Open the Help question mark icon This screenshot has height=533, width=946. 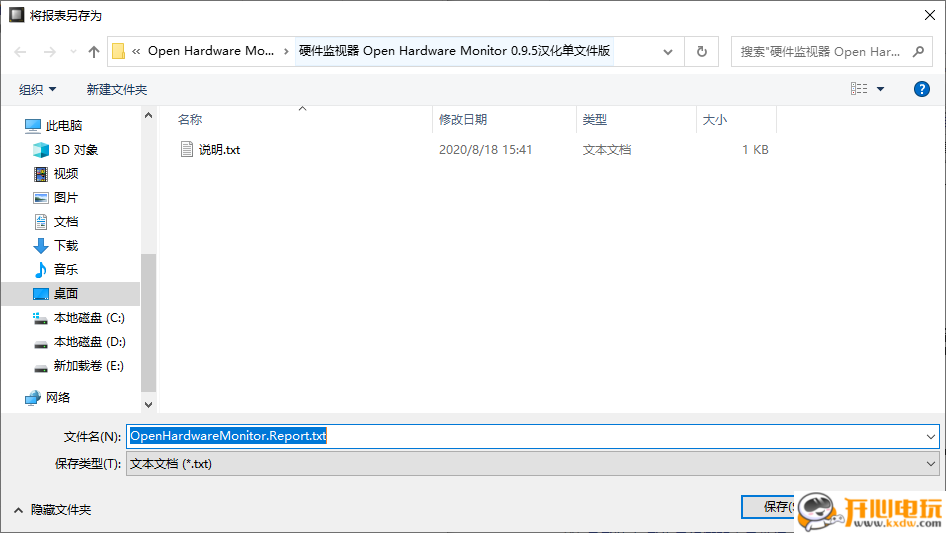(x=922, y=89)
